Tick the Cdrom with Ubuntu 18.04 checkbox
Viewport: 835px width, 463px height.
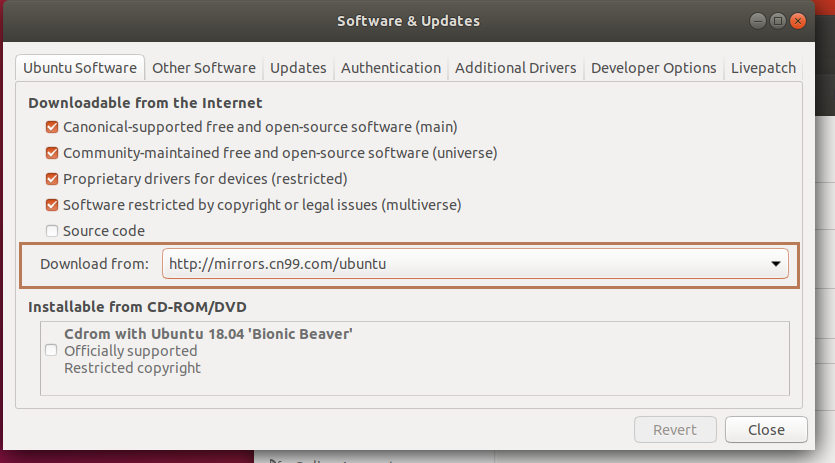[x=51, y=350]
